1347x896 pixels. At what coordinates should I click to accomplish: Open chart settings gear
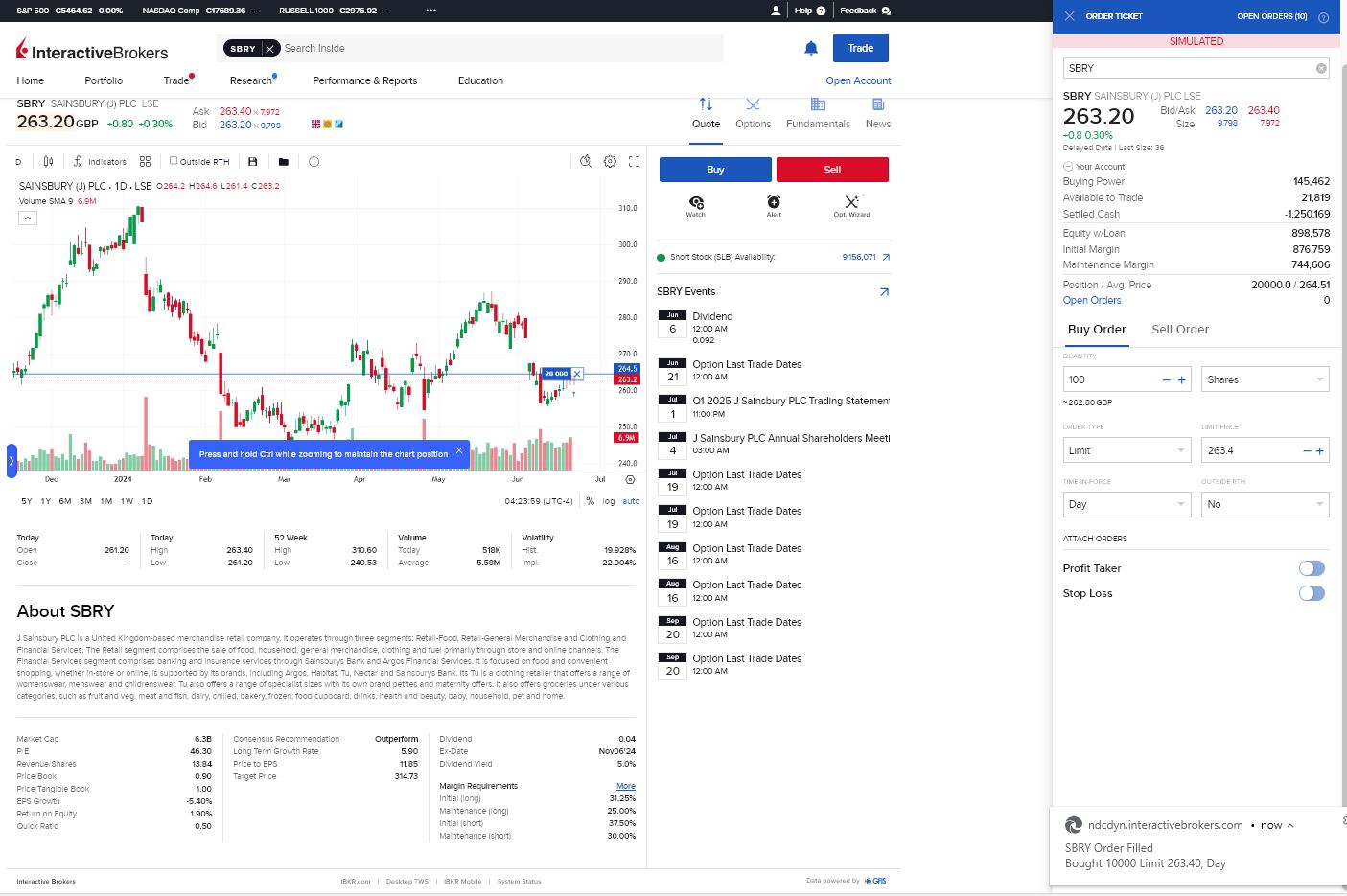610,161
